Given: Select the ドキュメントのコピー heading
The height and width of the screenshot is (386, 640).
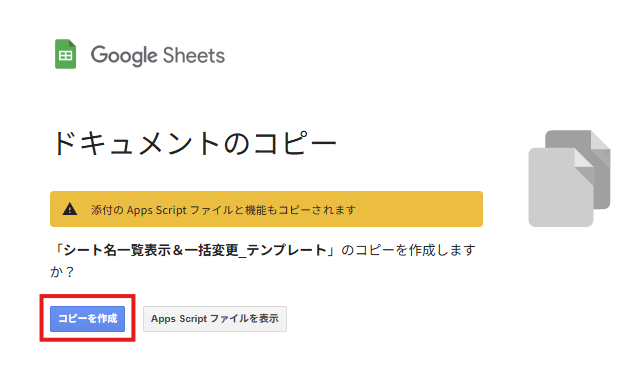Looking at the screenshot, I should pos(194,143).
